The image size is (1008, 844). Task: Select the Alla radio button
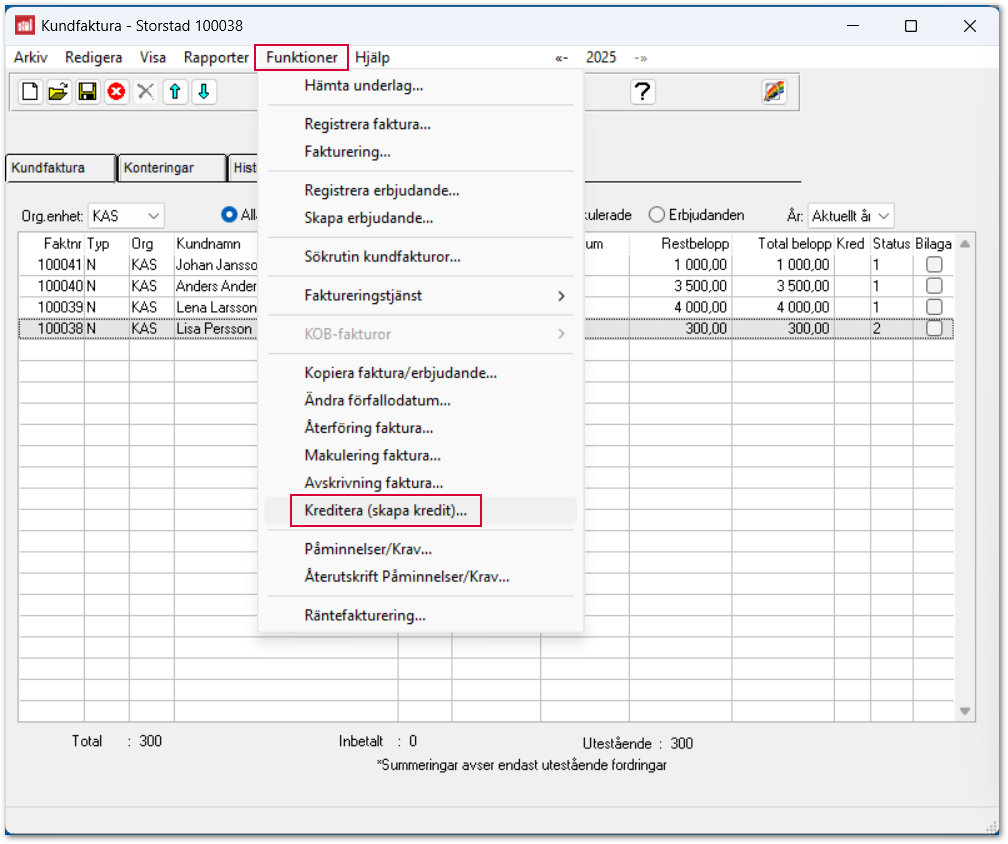[x=229, y=215]
